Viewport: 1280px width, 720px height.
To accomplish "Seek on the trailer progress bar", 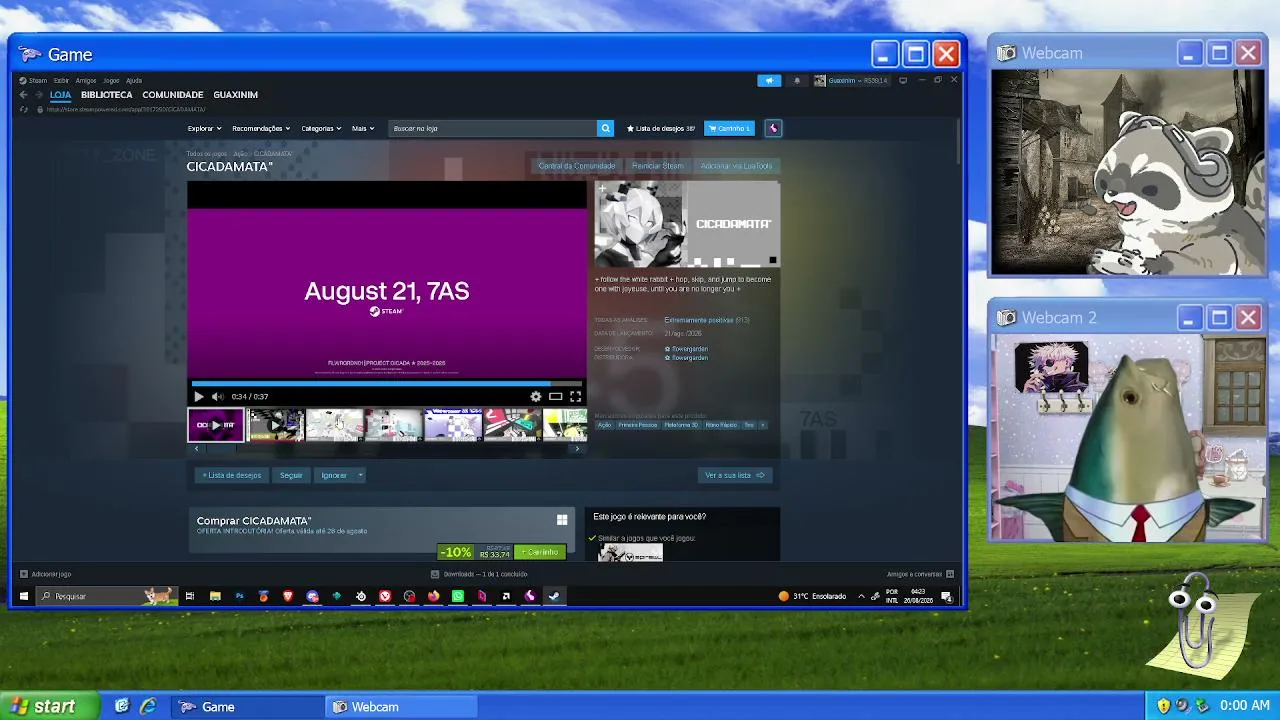I will point(387,383).
